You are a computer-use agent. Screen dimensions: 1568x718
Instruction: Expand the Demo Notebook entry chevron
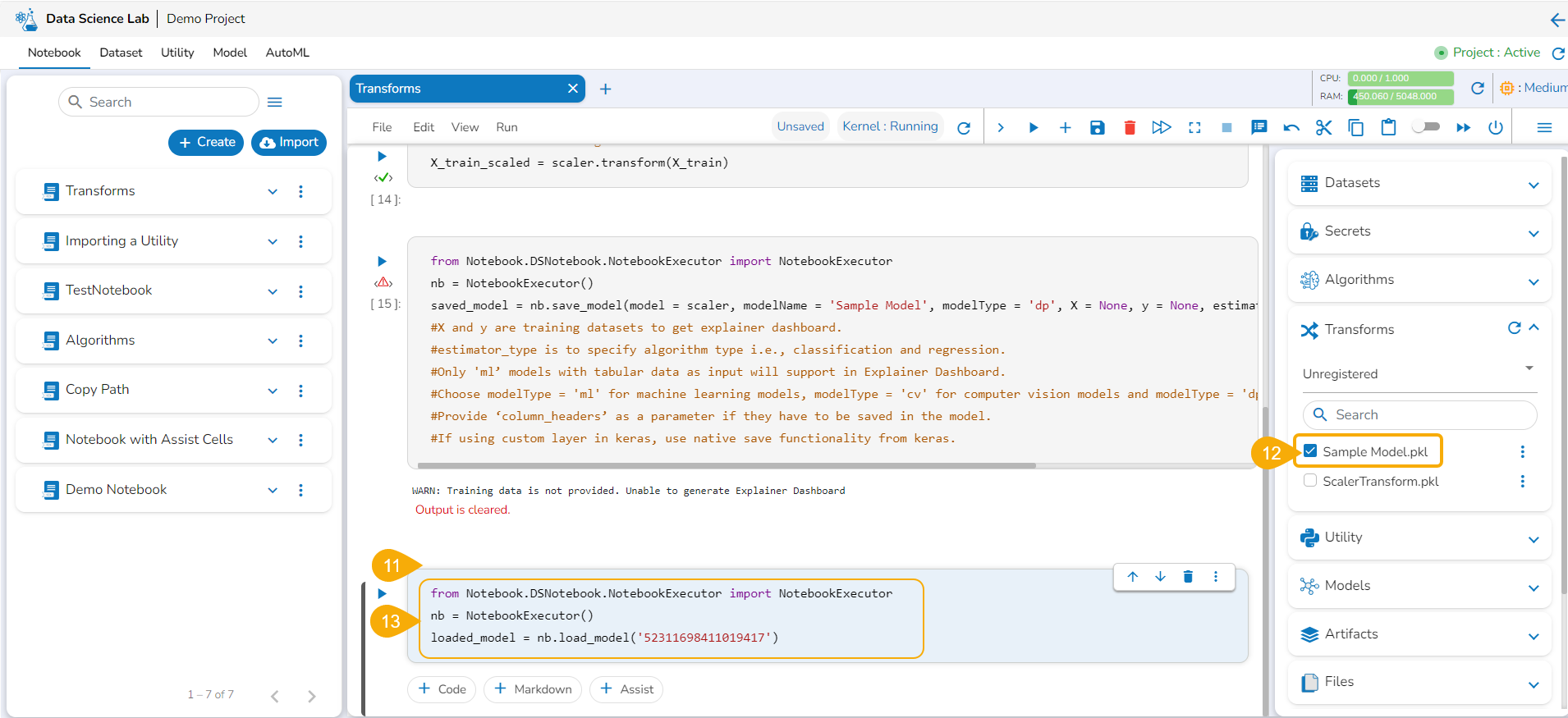pos(273,490)
